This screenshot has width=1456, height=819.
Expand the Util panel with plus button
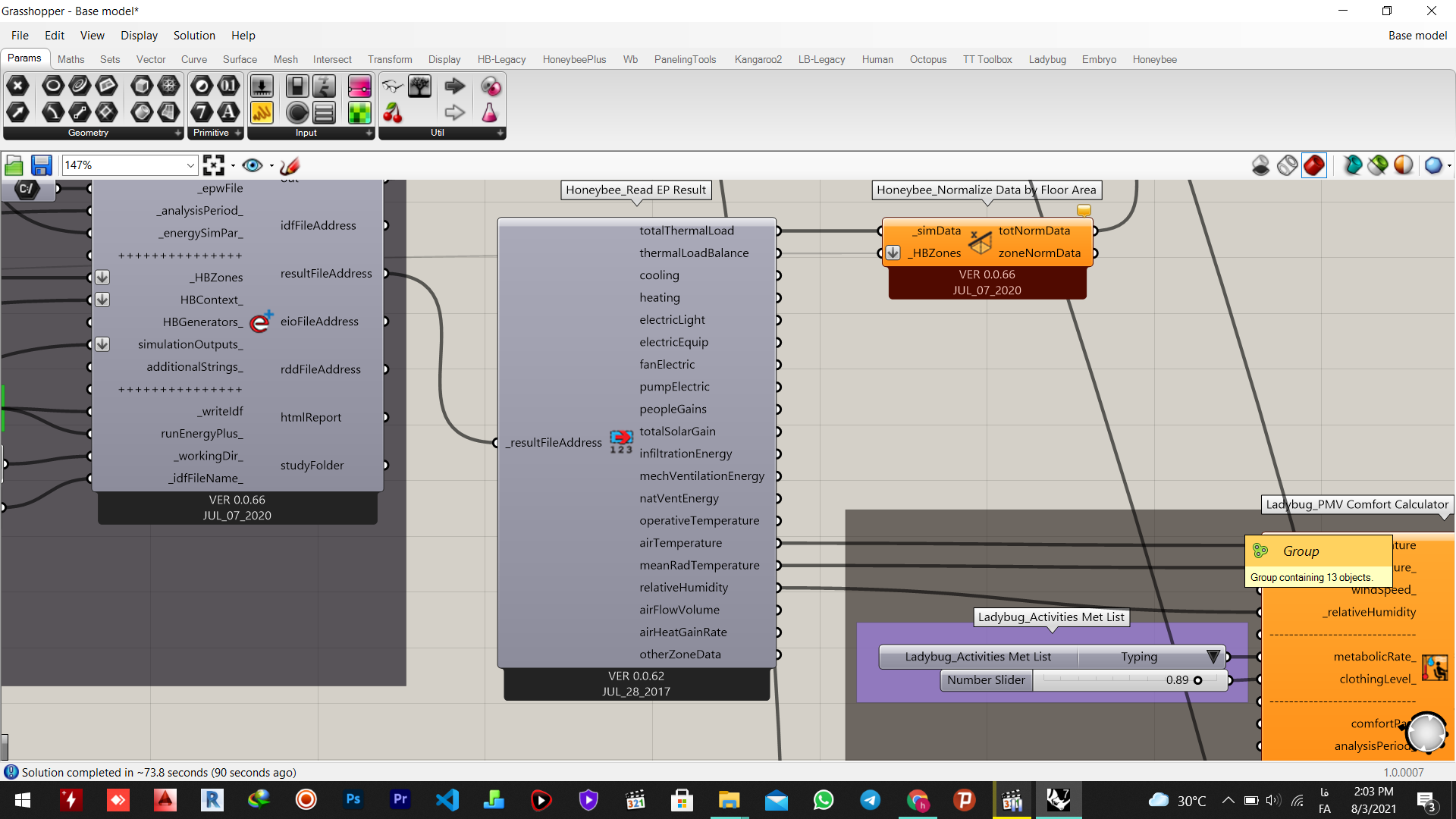[x=500, y=133]
